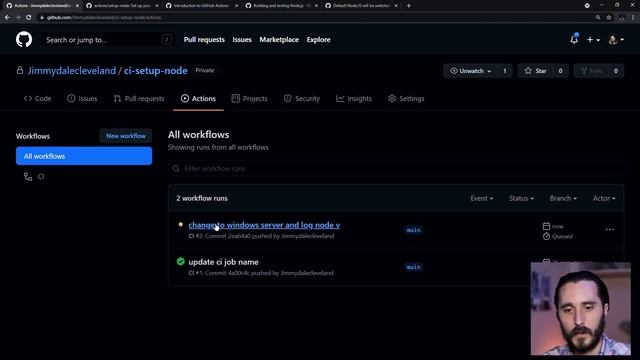Click the Insights graph icon

(x=340, y=98)
